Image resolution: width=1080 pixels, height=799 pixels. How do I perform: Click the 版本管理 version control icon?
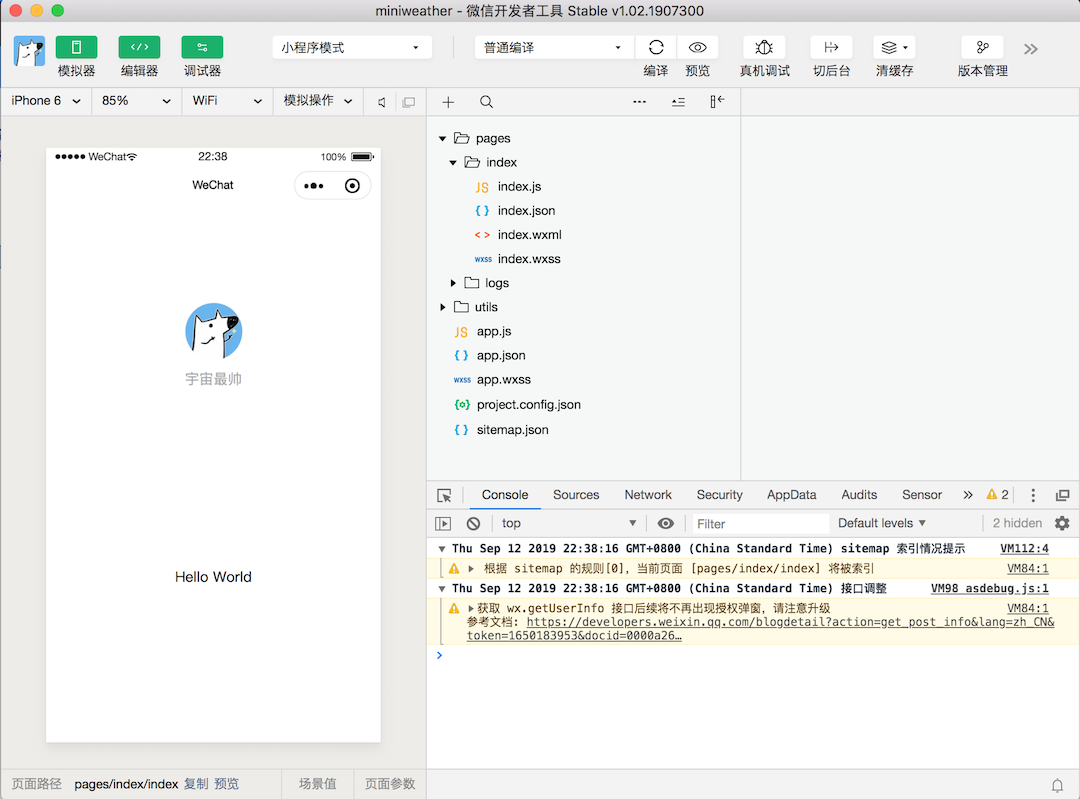pyautogui.click(x=982, y=48)
